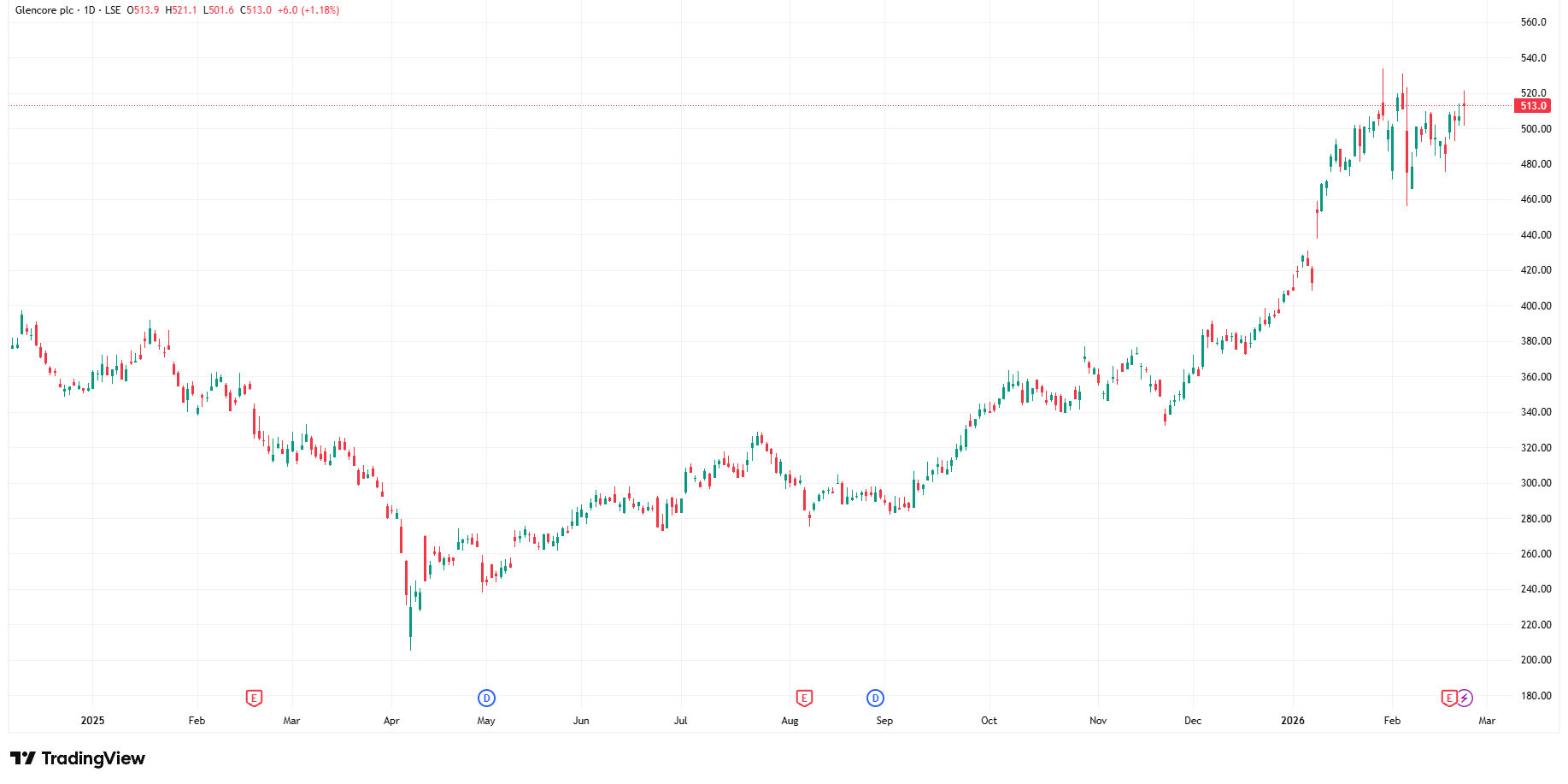Click the 560.0 price scale label
Viewport: 1568px width, 784px height.
click(1534, 22)
